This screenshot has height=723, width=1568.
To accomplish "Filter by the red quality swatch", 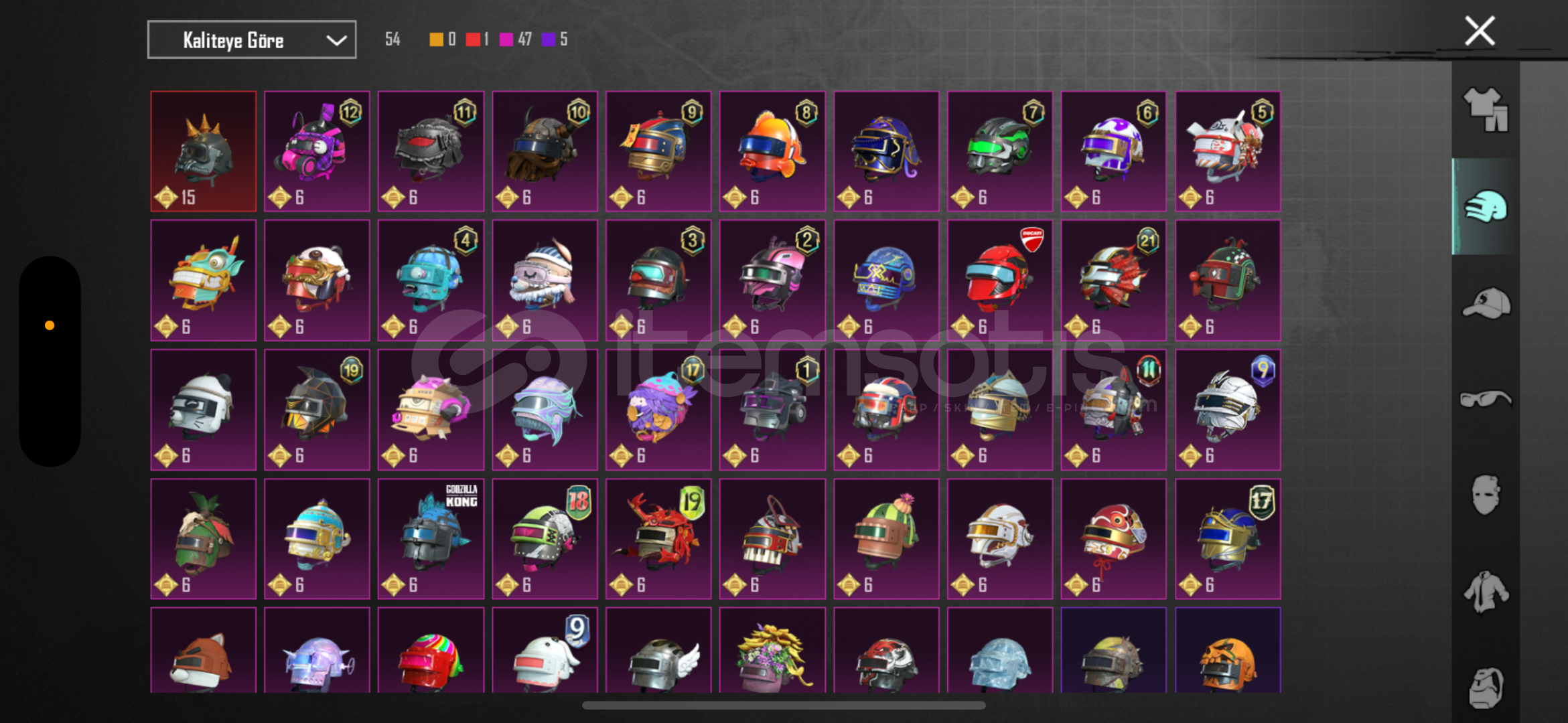I will click(473, 39).
